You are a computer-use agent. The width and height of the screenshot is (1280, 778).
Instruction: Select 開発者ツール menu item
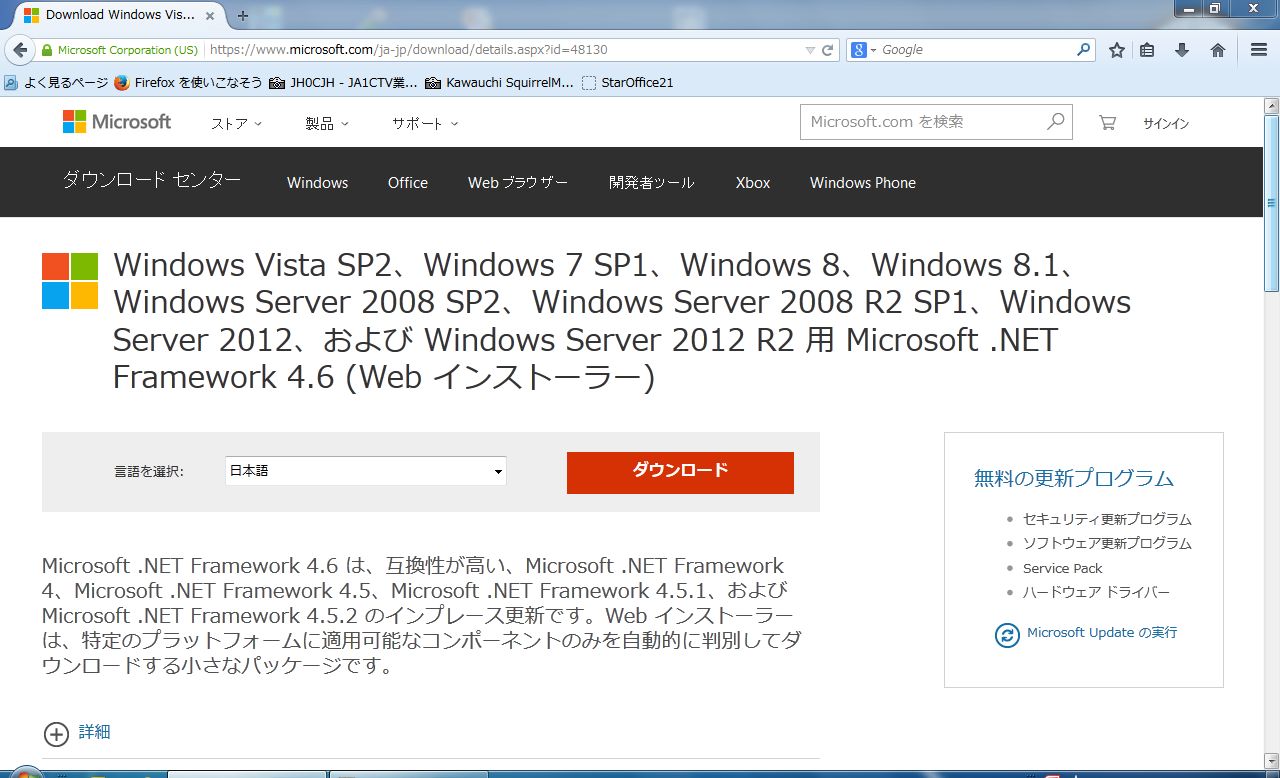[x=652, y=183]
